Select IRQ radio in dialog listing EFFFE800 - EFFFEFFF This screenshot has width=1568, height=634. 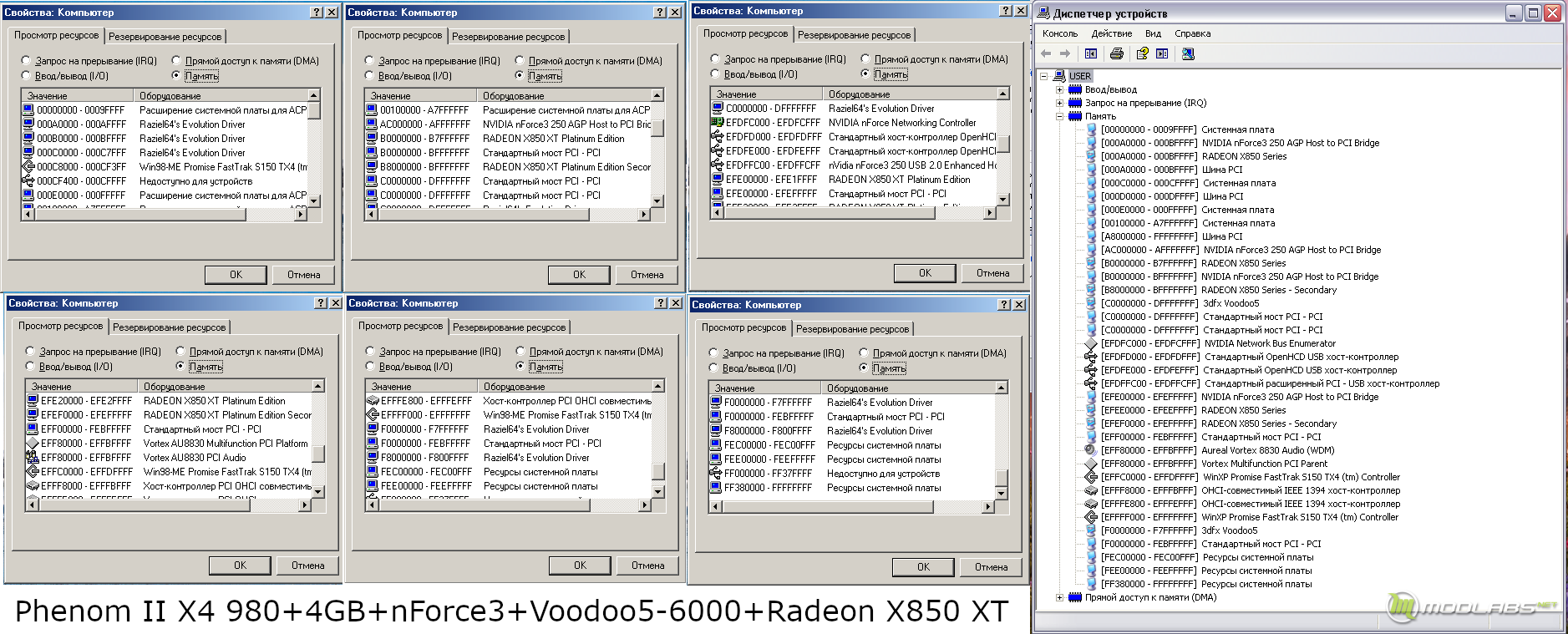coord(370,351)
